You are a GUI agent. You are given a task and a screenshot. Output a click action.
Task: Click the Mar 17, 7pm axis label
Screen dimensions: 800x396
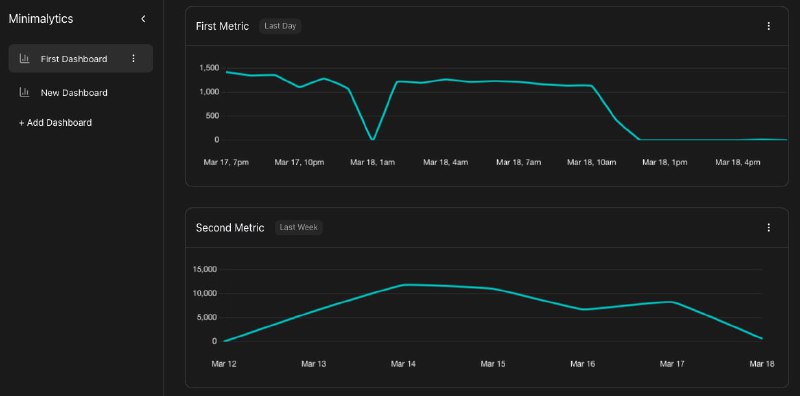tap(226, 162)
